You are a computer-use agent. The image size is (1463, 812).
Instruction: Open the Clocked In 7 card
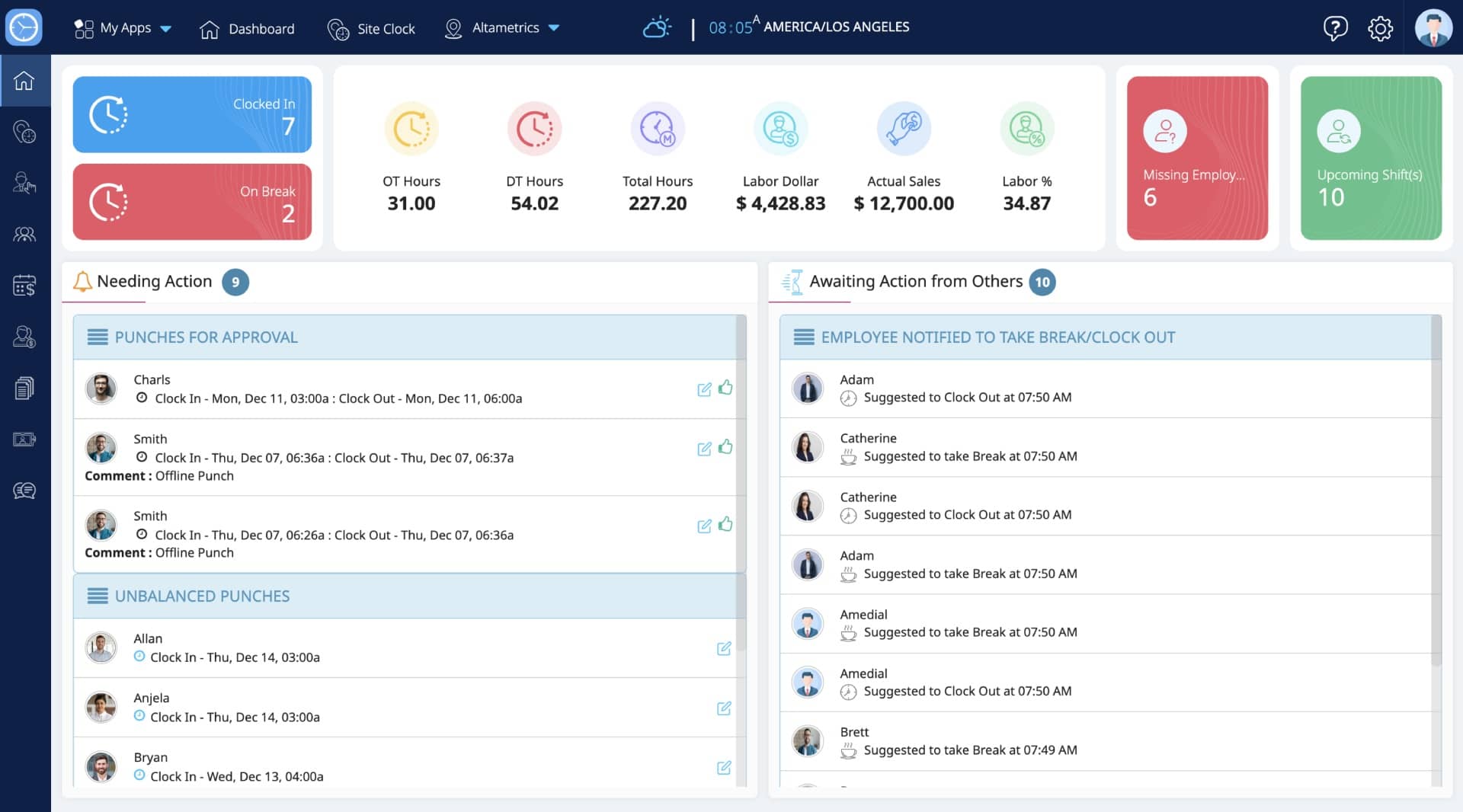point(192,114)
